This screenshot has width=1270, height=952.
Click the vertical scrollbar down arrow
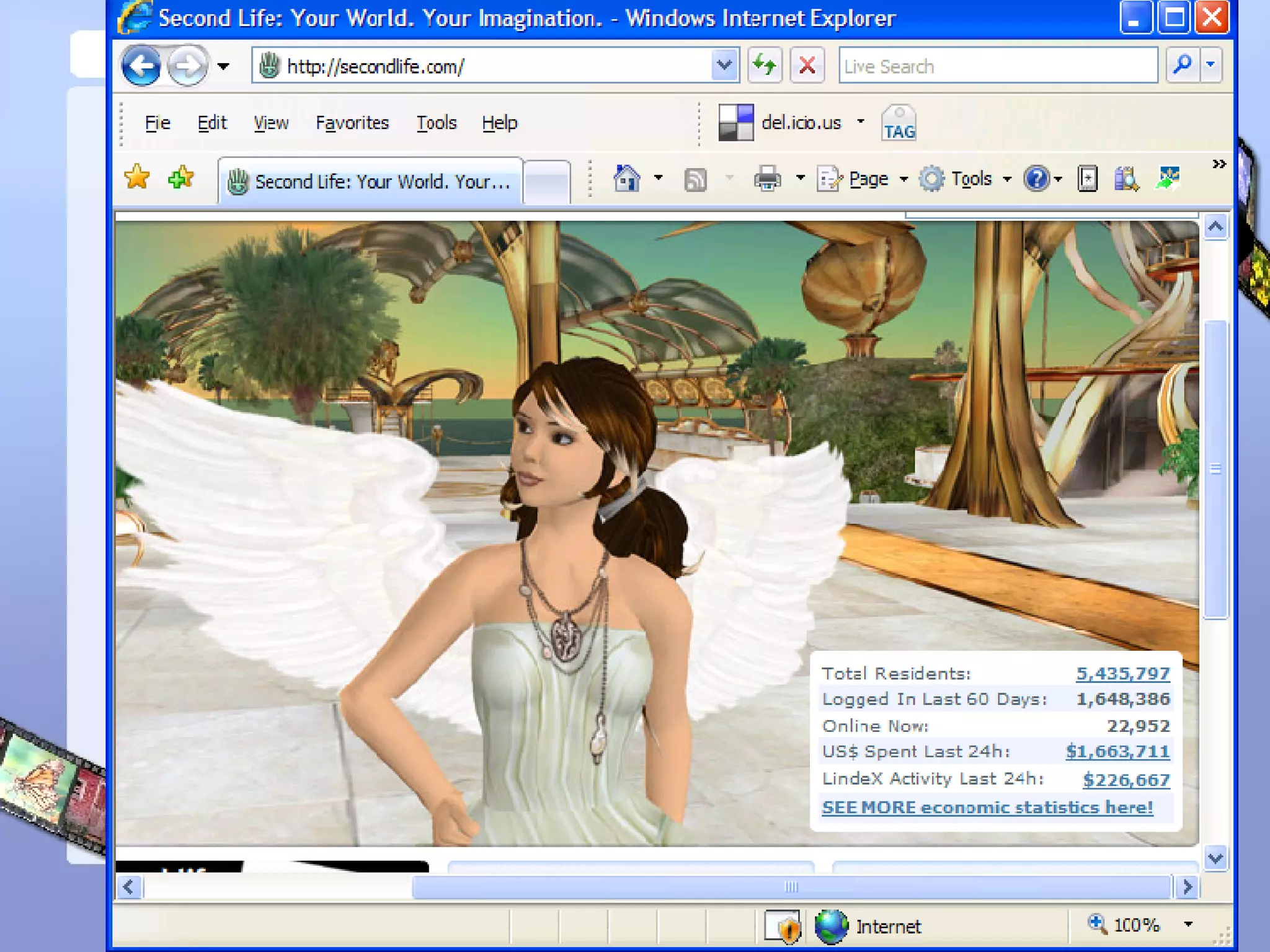pyautogui.click(x=1215, y=859)
